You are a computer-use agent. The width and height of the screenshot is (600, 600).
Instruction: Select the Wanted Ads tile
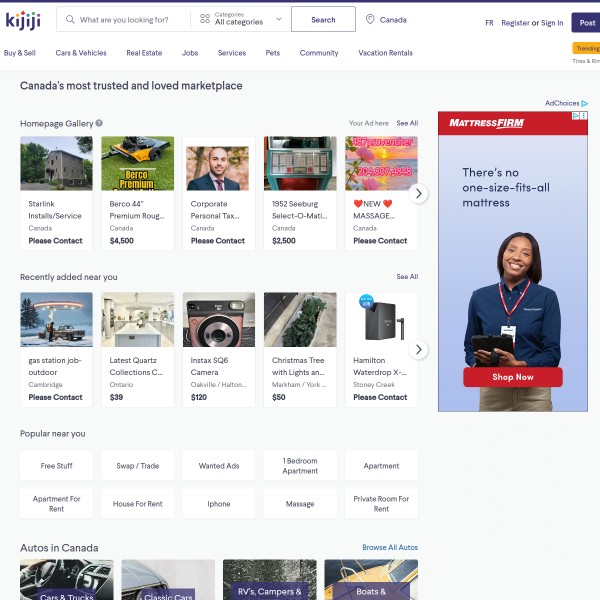click(218, 466)
